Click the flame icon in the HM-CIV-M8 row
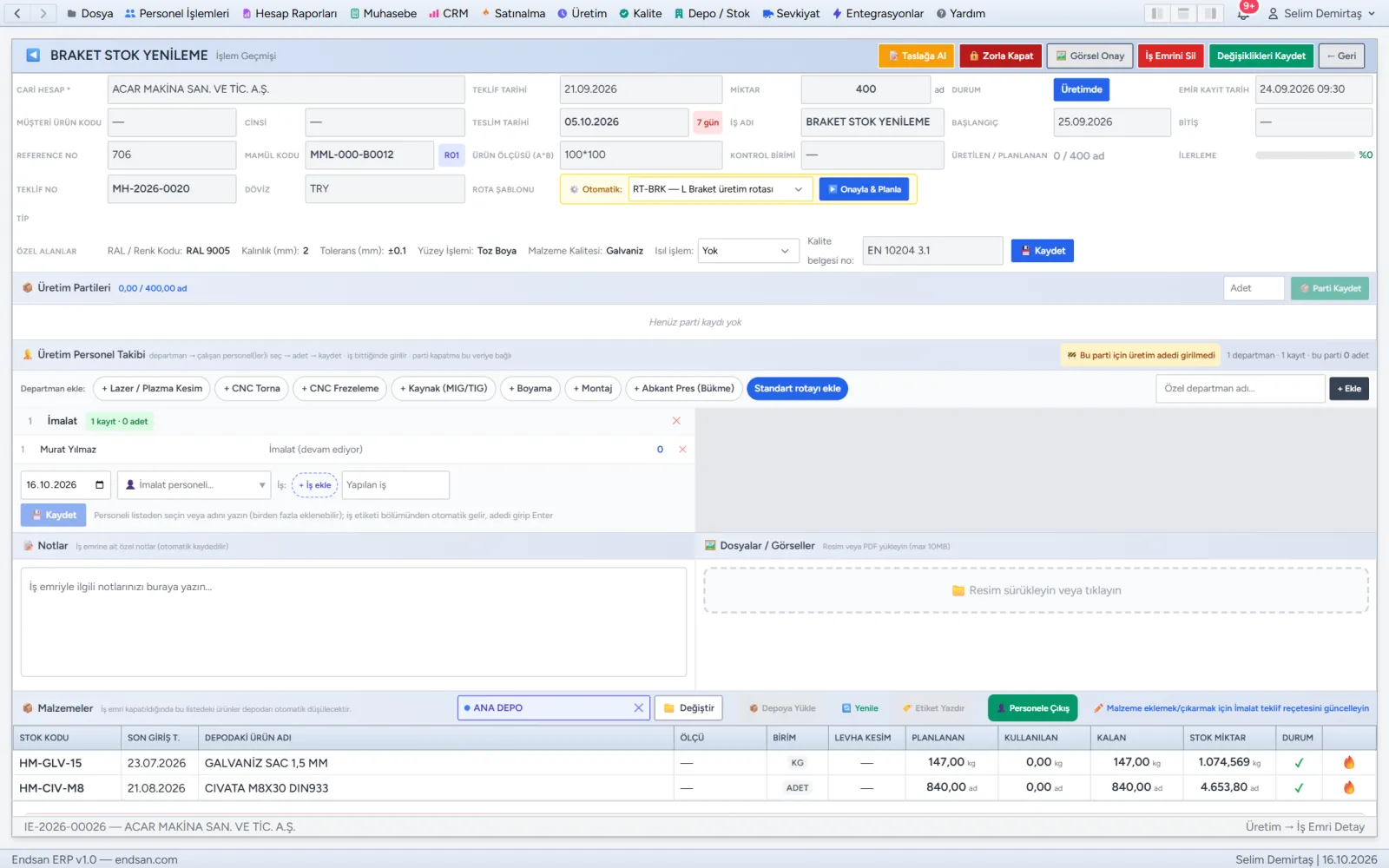The width and height of the screenshot is (1389, 868). [x=1349, y=787]
